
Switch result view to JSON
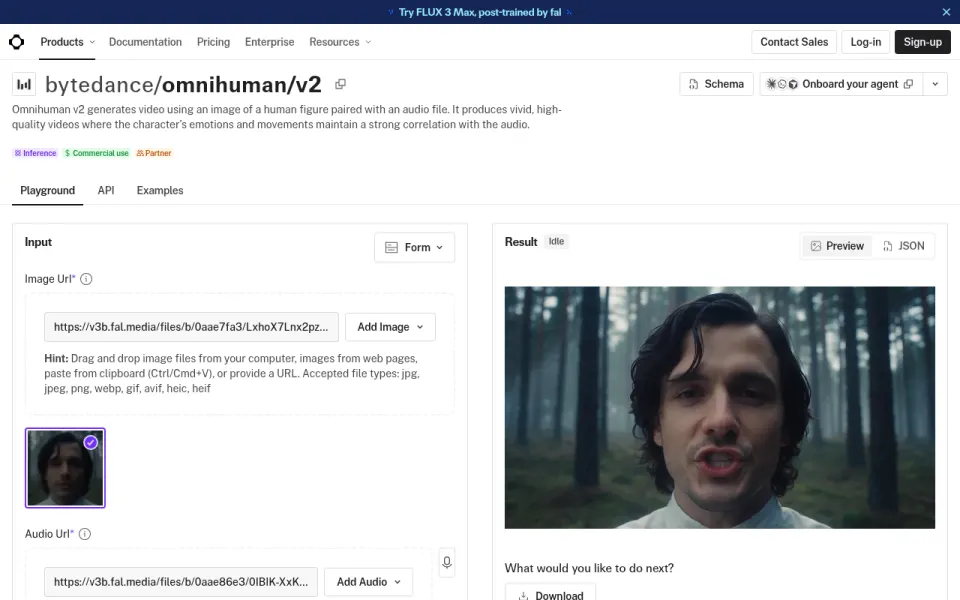coord(904,246)
